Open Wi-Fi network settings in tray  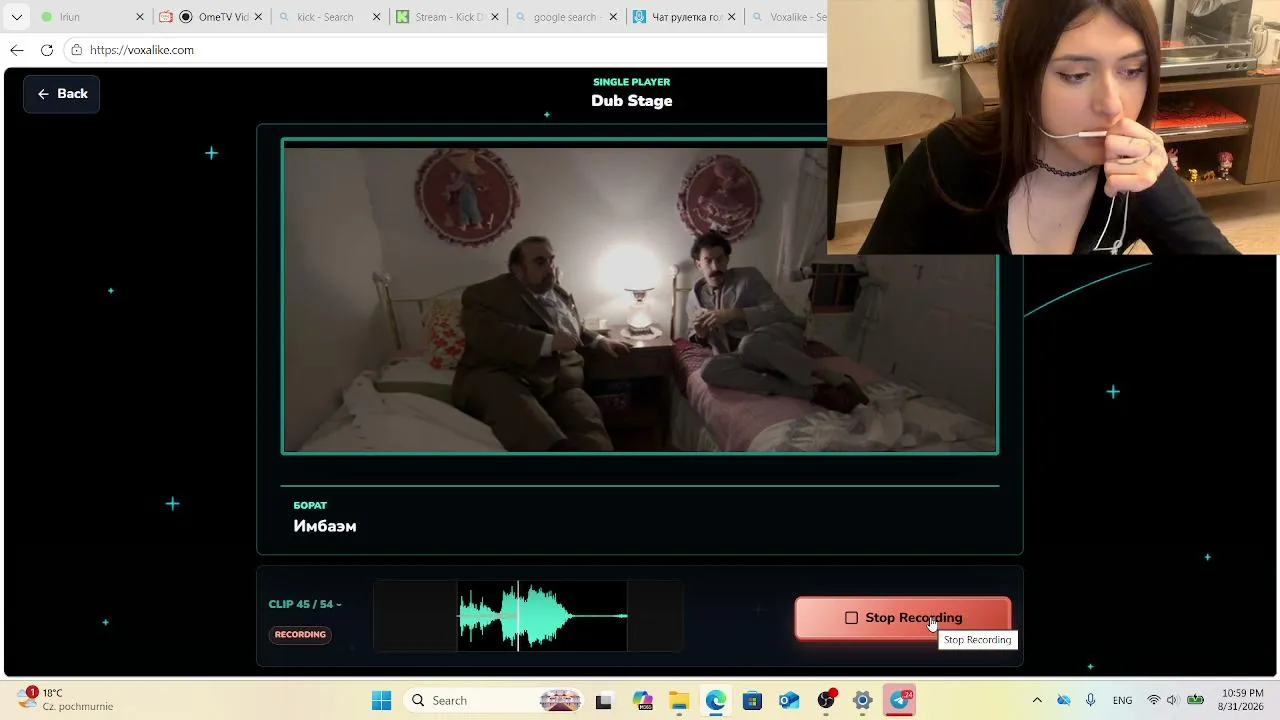1154,700
